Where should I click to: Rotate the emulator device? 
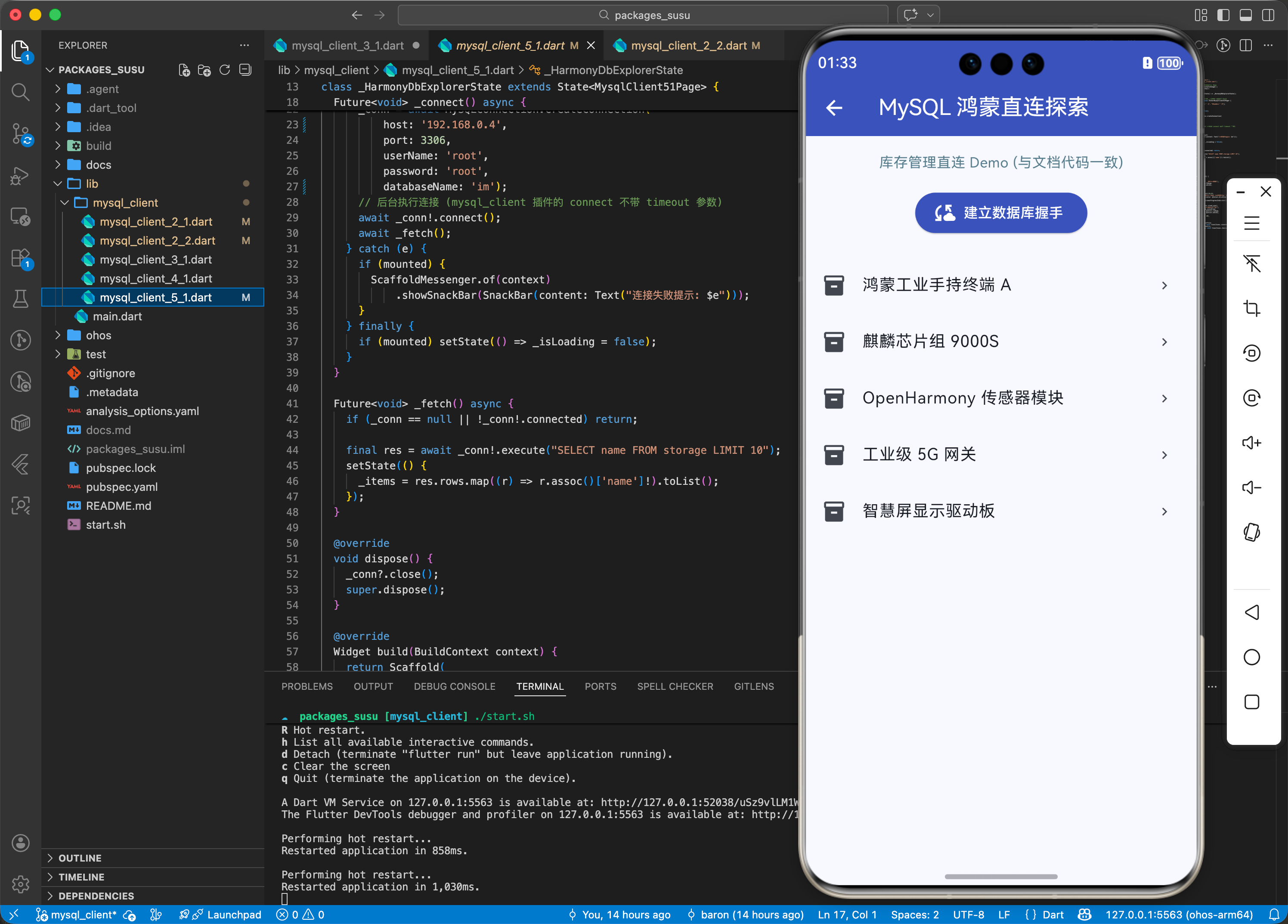pyautogui.click(x=1252, y=532)
